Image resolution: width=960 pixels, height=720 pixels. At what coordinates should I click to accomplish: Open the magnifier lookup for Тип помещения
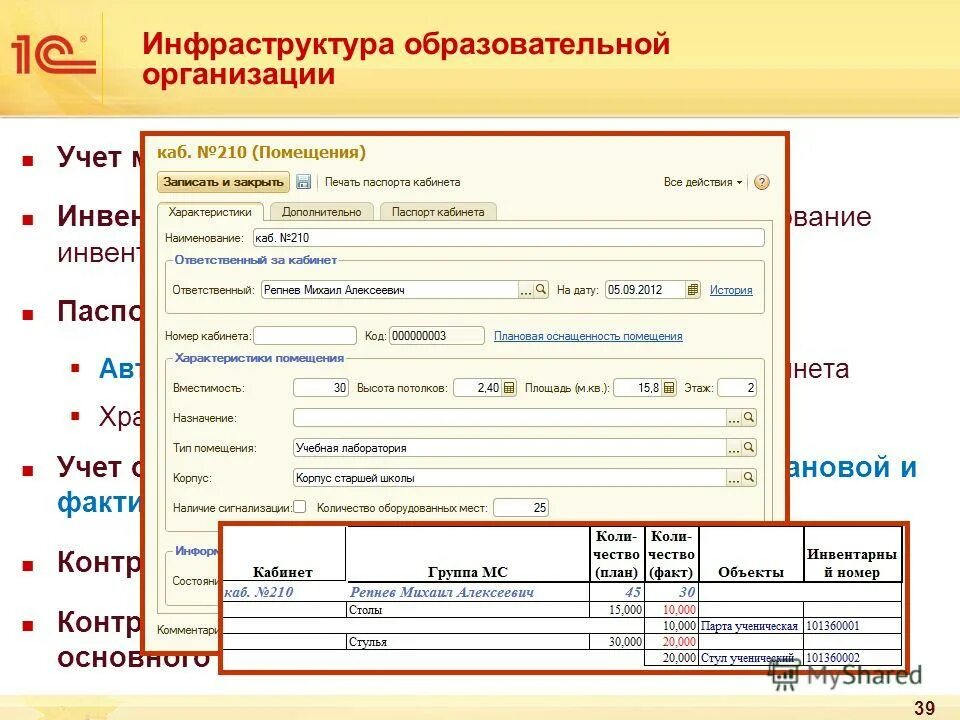click(748, 446)
